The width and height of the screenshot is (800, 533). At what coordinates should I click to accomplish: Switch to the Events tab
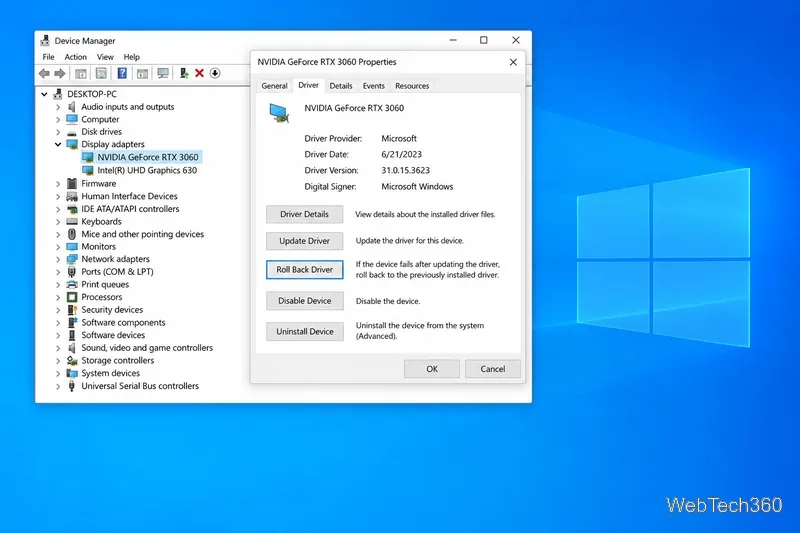[373, 86]
